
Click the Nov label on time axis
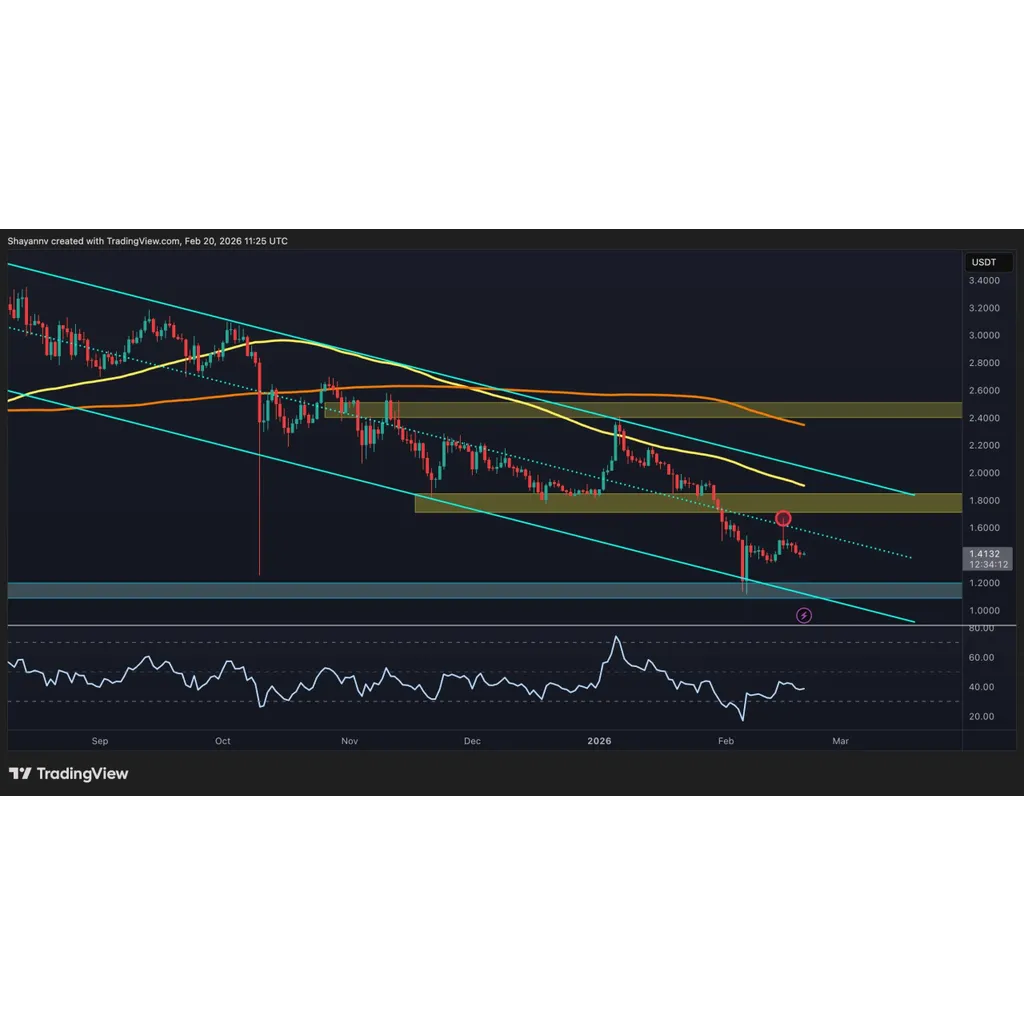tap(349, 741)
